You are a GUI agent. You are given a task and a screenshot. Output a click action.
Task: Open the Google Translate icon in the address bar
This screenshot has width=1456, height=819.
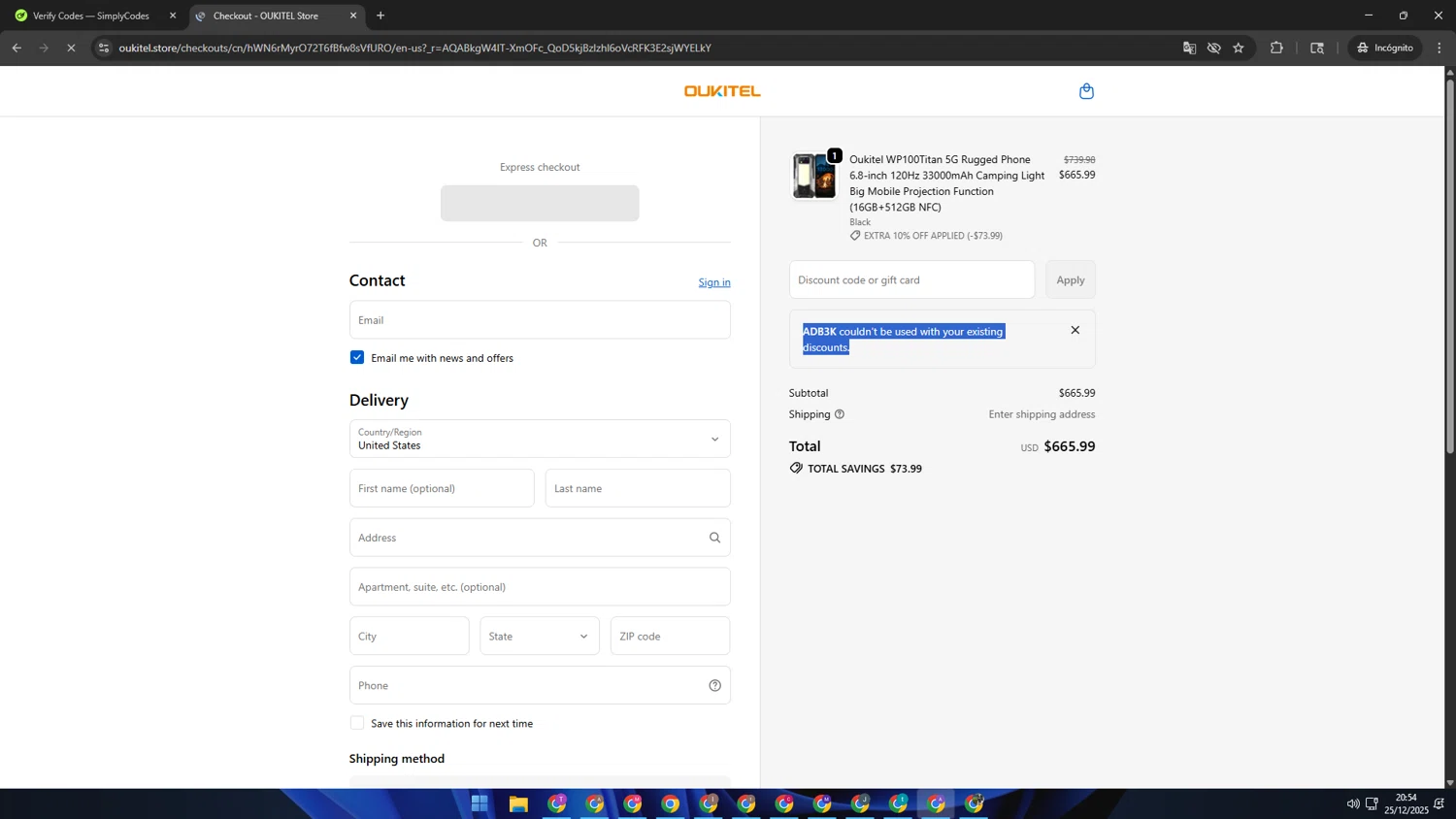click(1189, 48)
